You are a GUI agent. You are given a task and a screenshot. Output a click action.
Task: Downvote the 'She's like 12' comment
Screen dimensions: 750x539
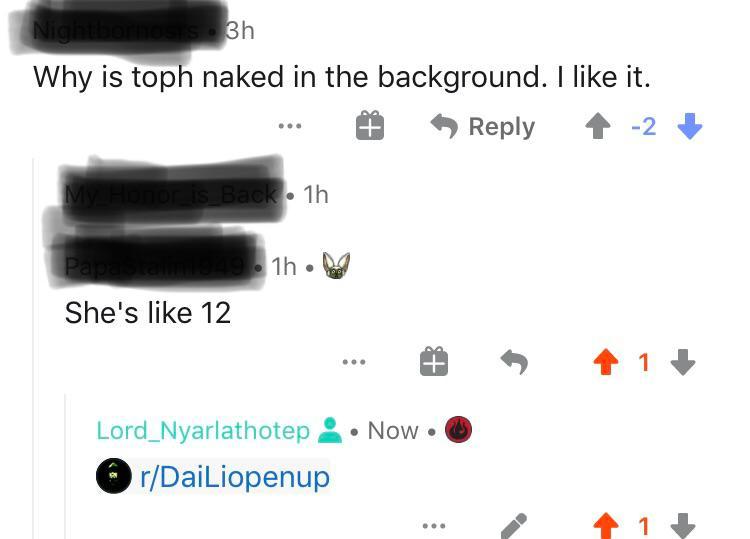click(683, 362)
